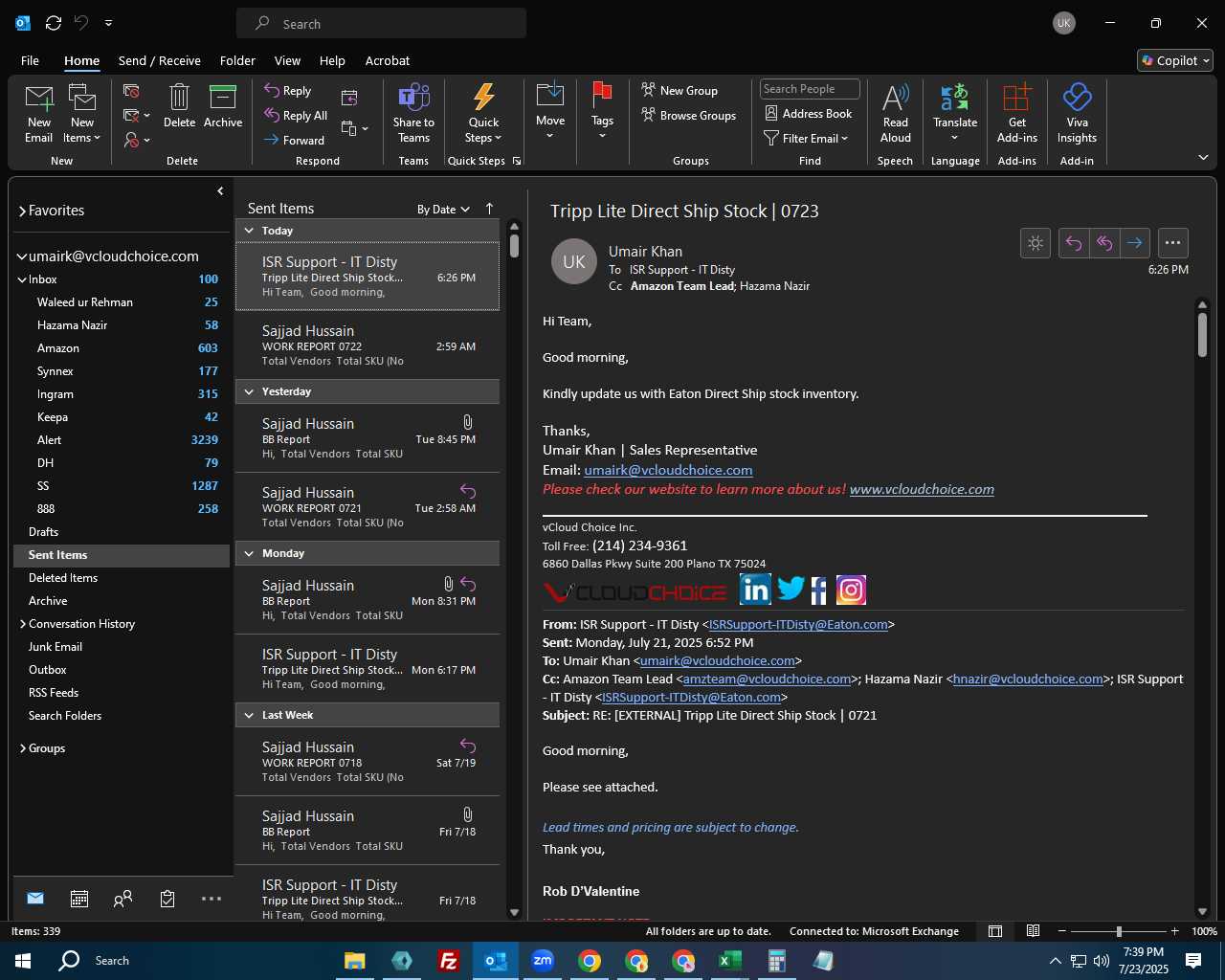Click the Address Book icon
Viewport: 1225px width, 980px height.
[x=772, y=114]
